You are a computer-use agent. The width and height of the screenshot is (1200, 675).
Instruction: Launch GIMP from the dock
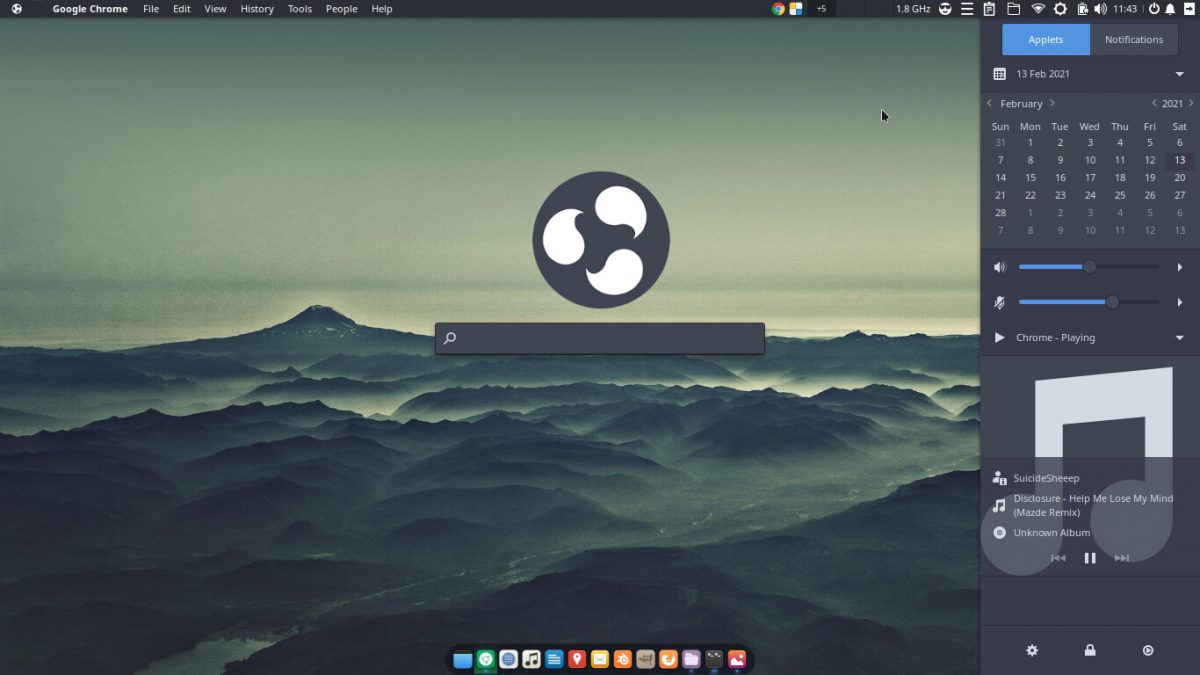[645, 658]
